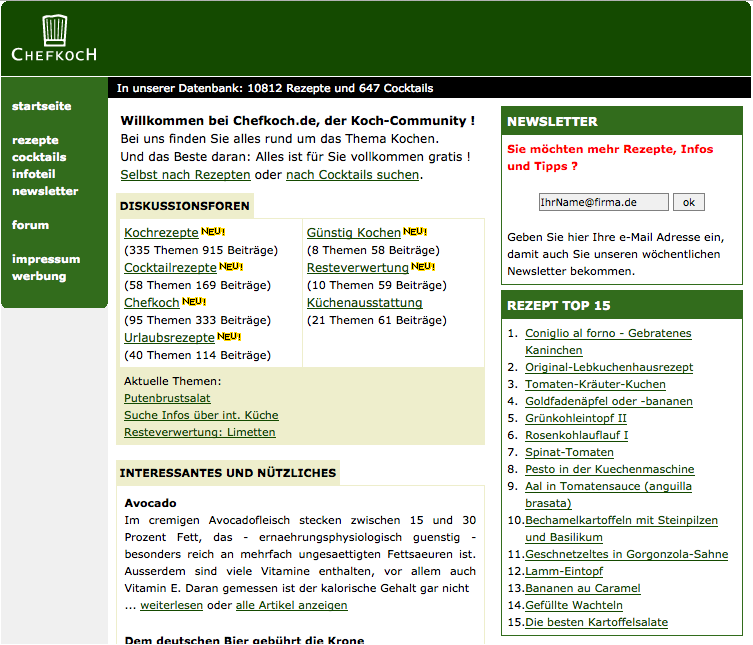Open the forum sidebar link
This screenshot has height=645, width=753.
click(x=30, y=225)
